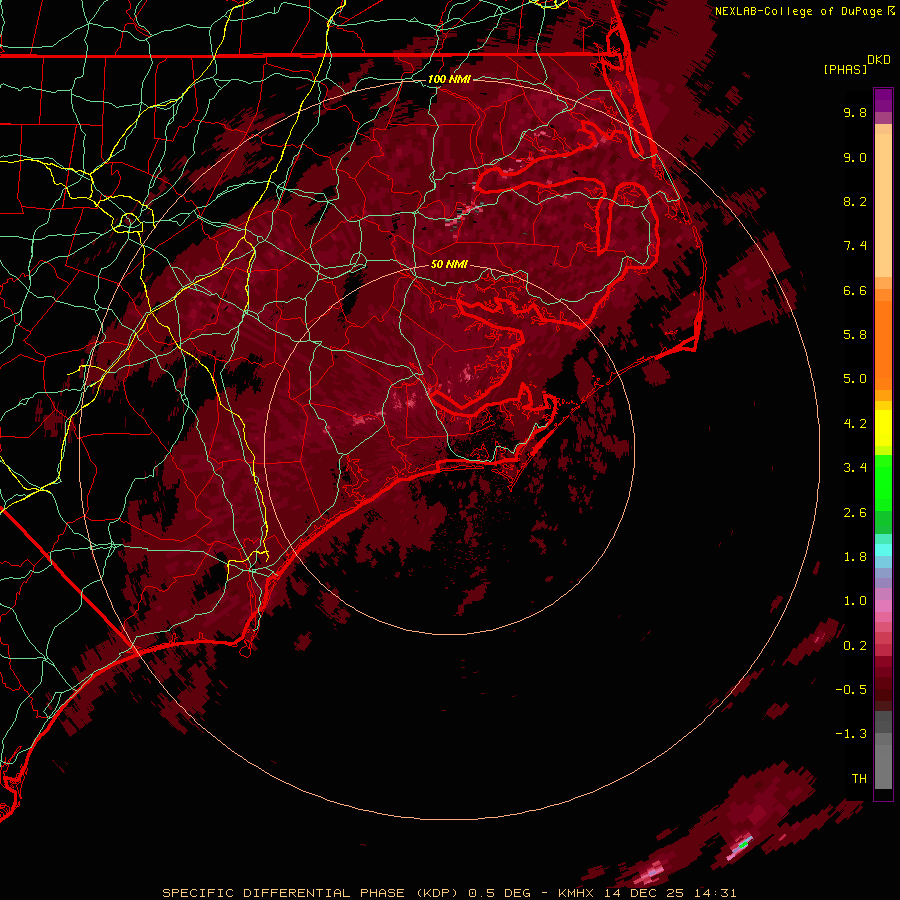Click the cyan color band on the scale
The width and height of the screenshot is (900, 900).
[x=883, y=550]
